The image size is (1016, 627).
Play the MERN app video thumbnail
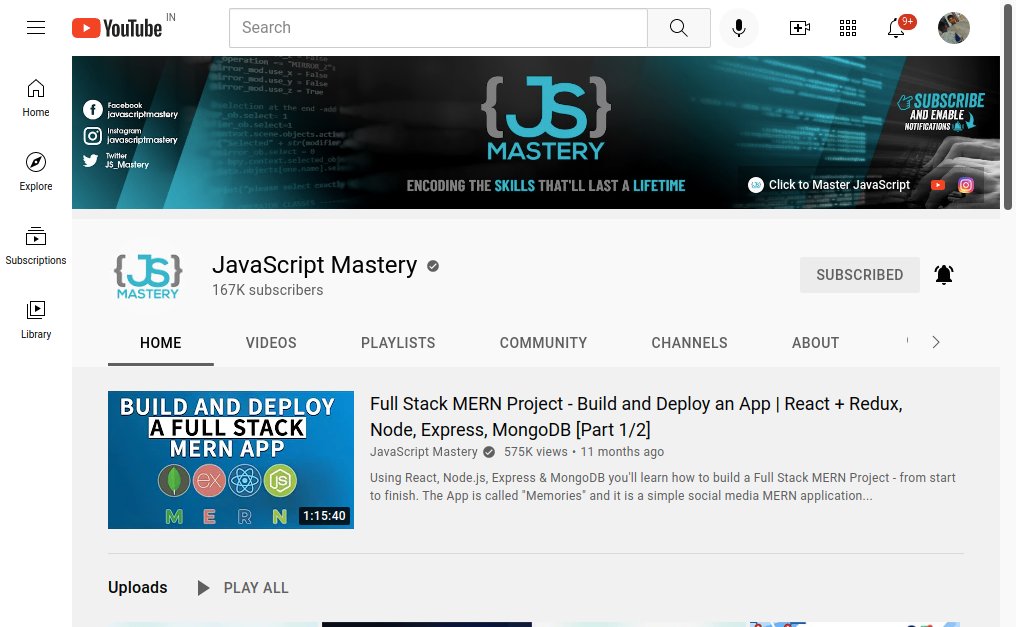[231, 460]
